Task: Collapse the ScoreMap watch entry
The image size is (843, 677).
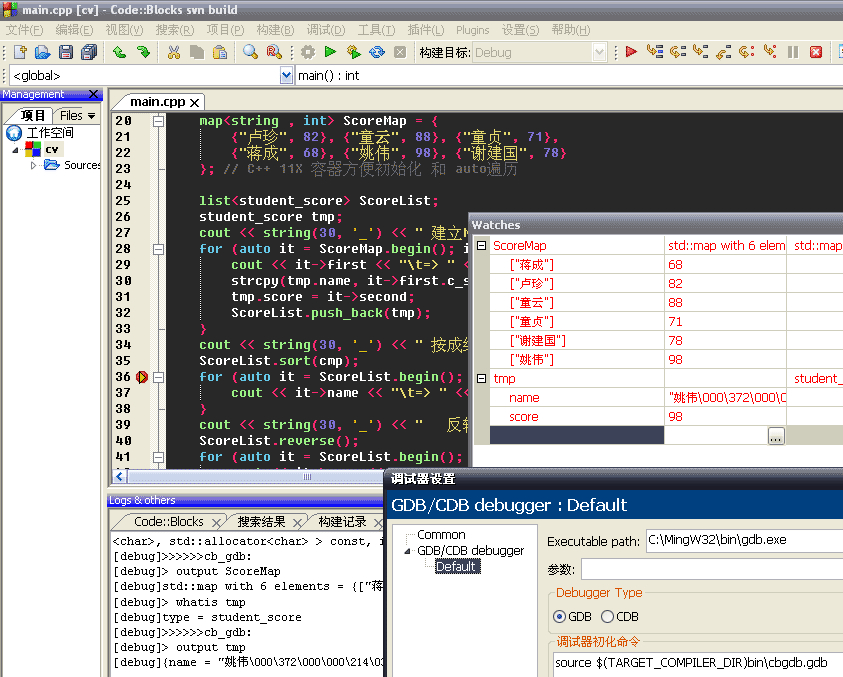Action: pos(481,246)
